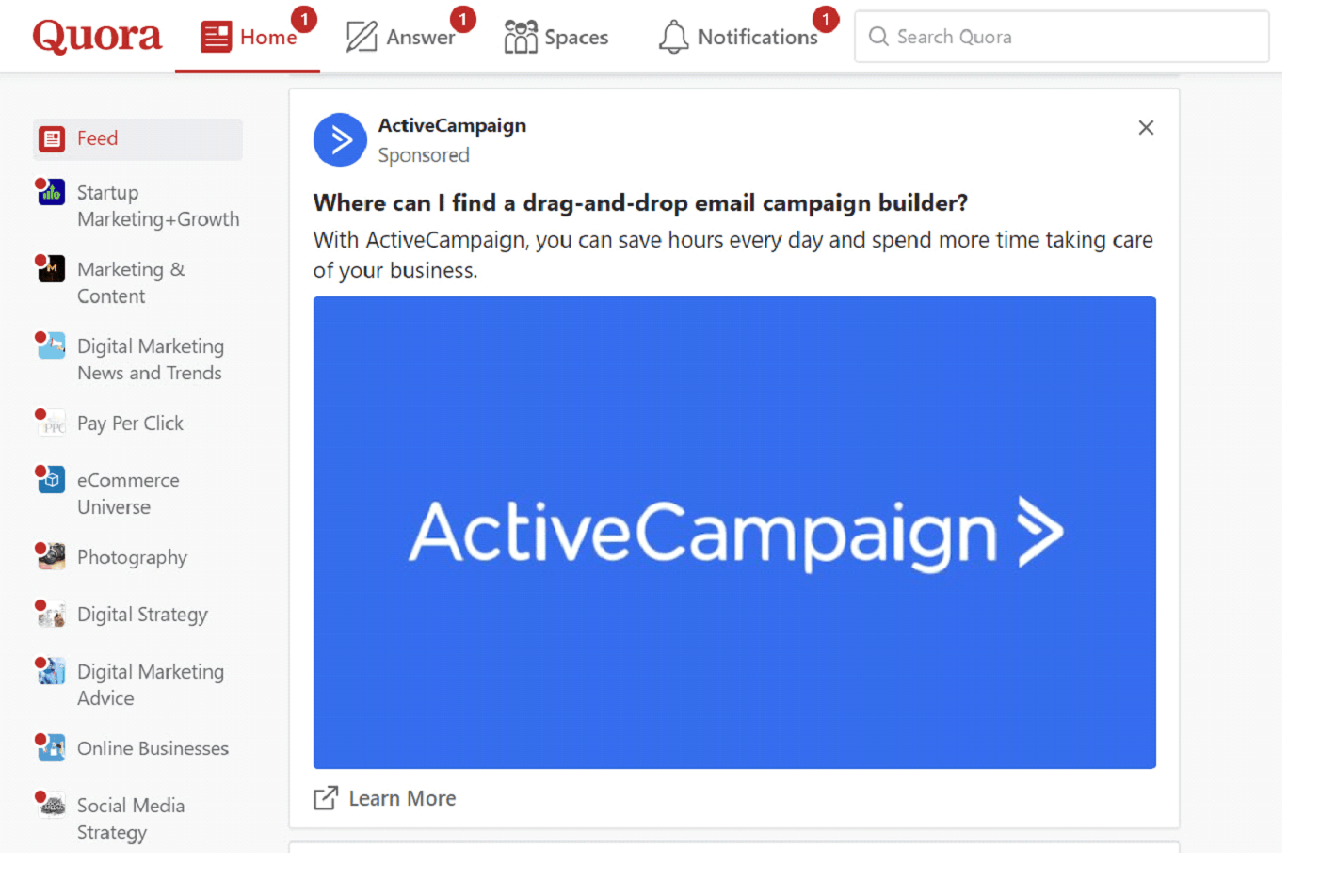1336x896 pixels.
Task: Click the Social Media Strategy space icon
Action: click(x=51, y=806)
